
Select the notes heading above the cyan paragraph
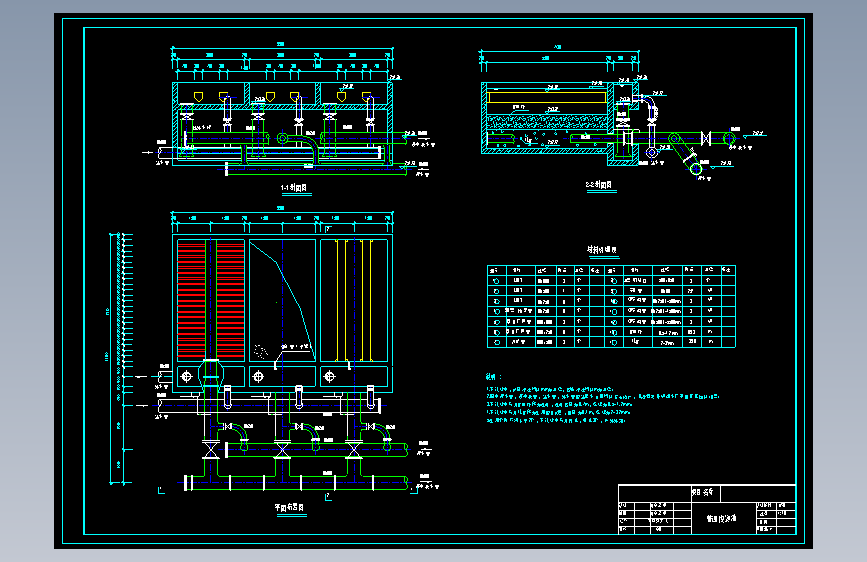click(x=494, y=377)
